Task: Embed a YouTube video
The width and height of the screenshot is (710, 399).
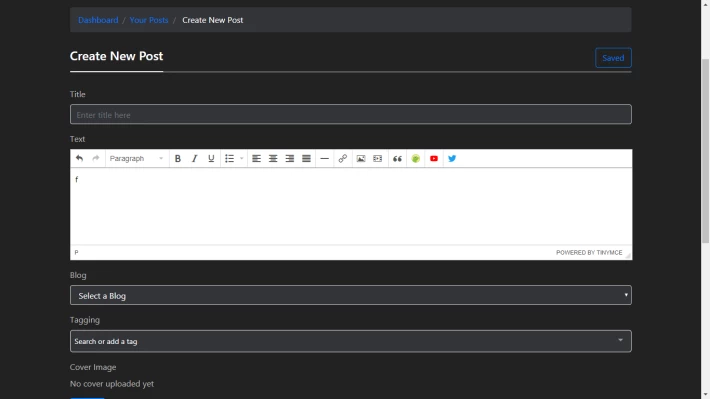Action: [x=434, y=159]
